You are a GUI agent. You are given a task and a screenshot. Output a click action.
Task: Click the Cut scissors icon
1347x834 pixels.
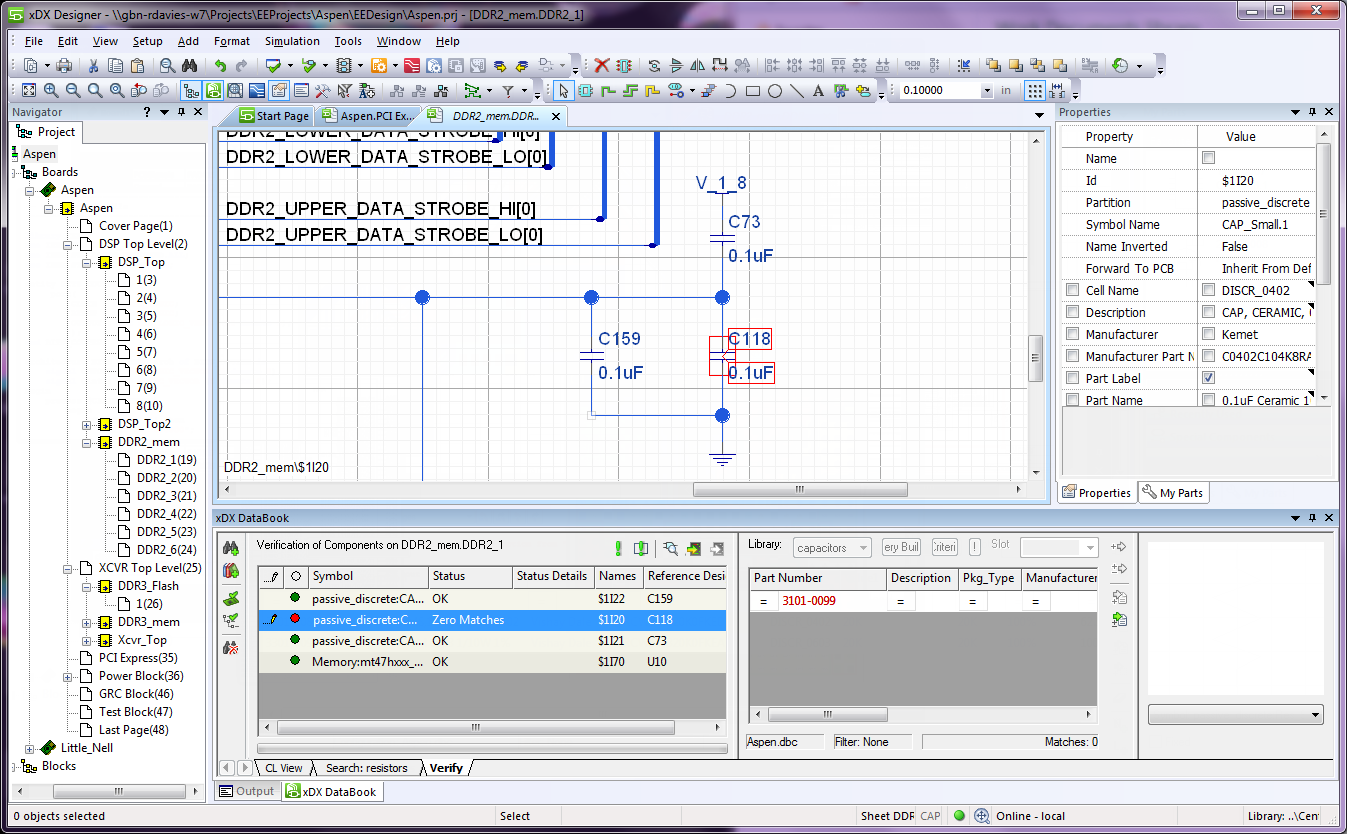point(93,66)
